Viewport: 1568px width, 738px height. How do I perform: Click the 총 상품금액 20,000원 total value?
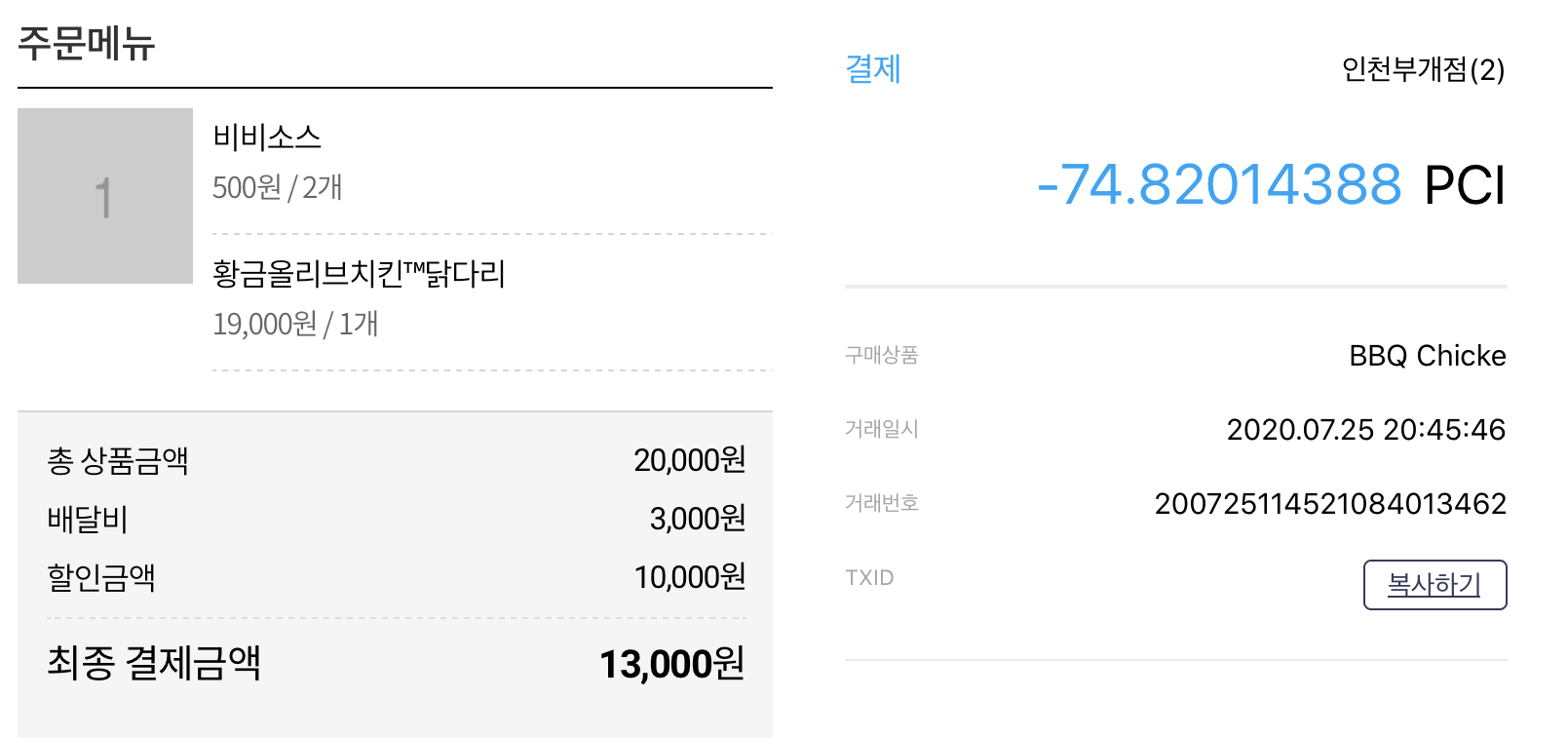690,460
